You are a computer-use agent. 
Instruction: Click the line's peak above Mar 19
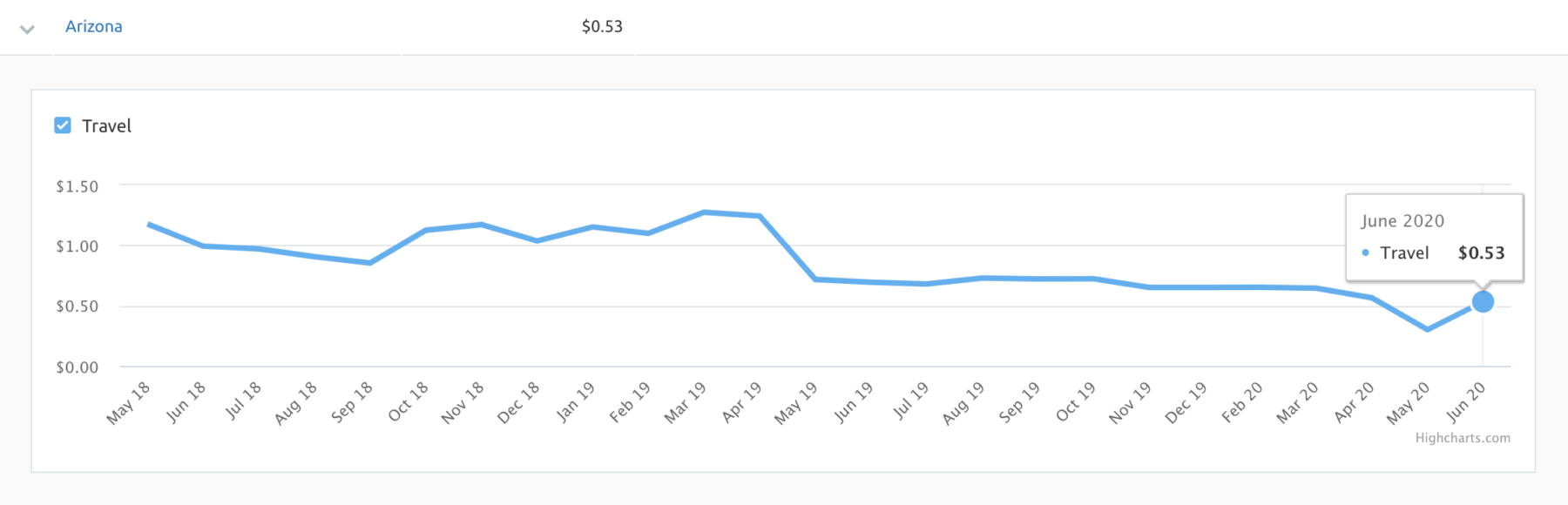point(704,212)
